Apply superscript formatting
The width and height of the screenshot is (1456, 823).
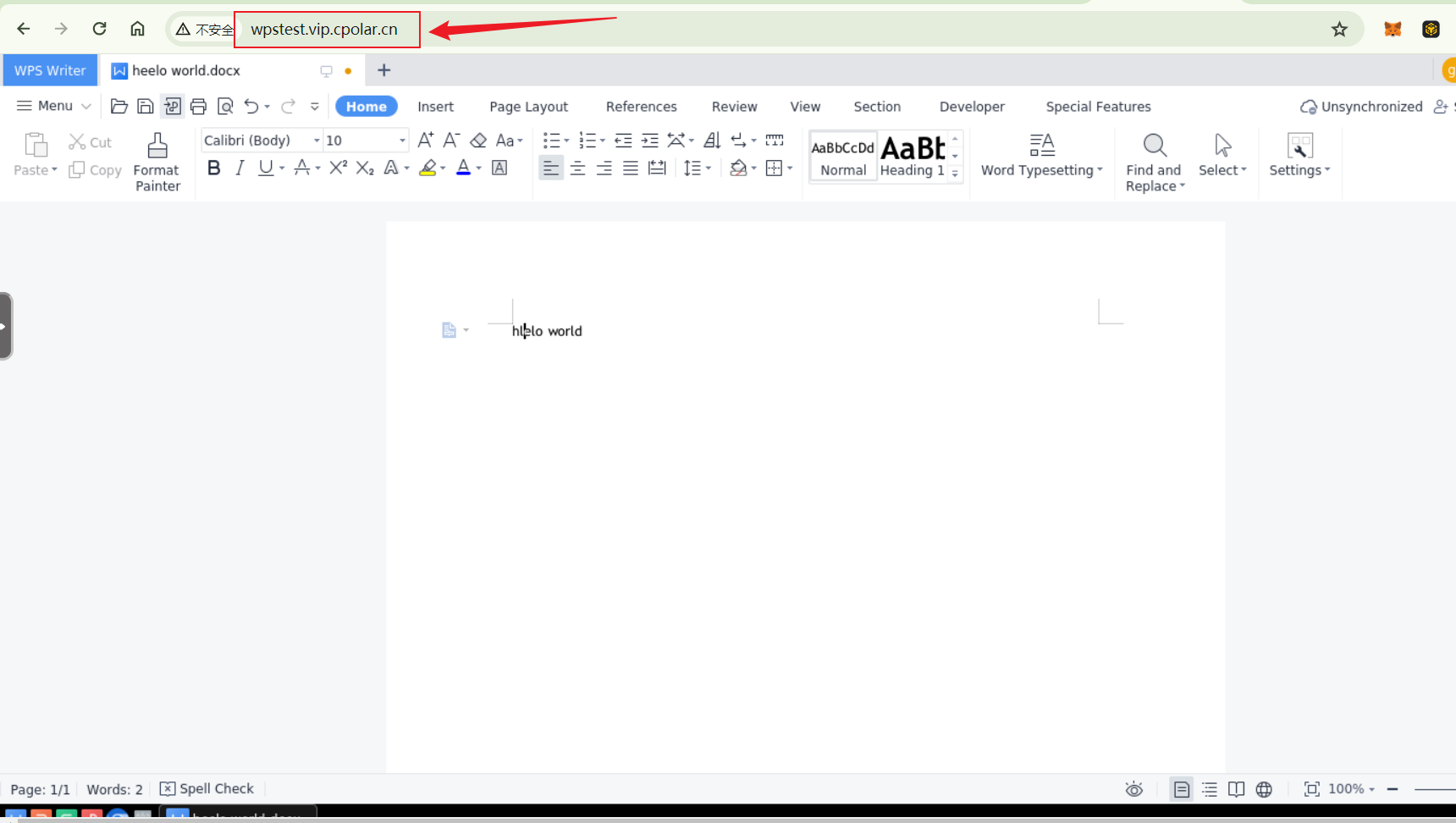338,168
